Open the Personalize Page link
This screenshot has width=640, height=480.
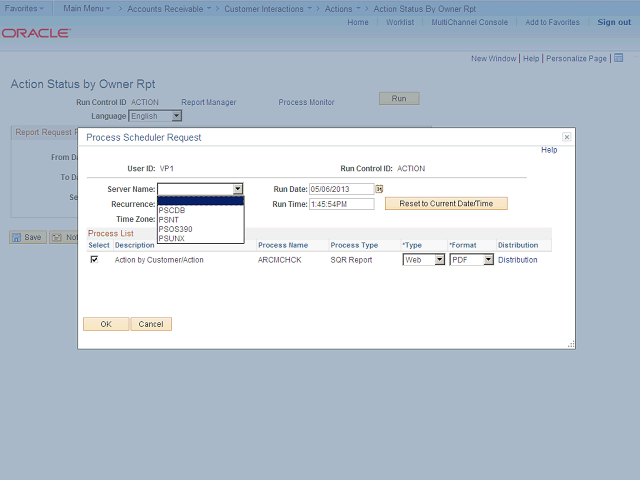576,58
